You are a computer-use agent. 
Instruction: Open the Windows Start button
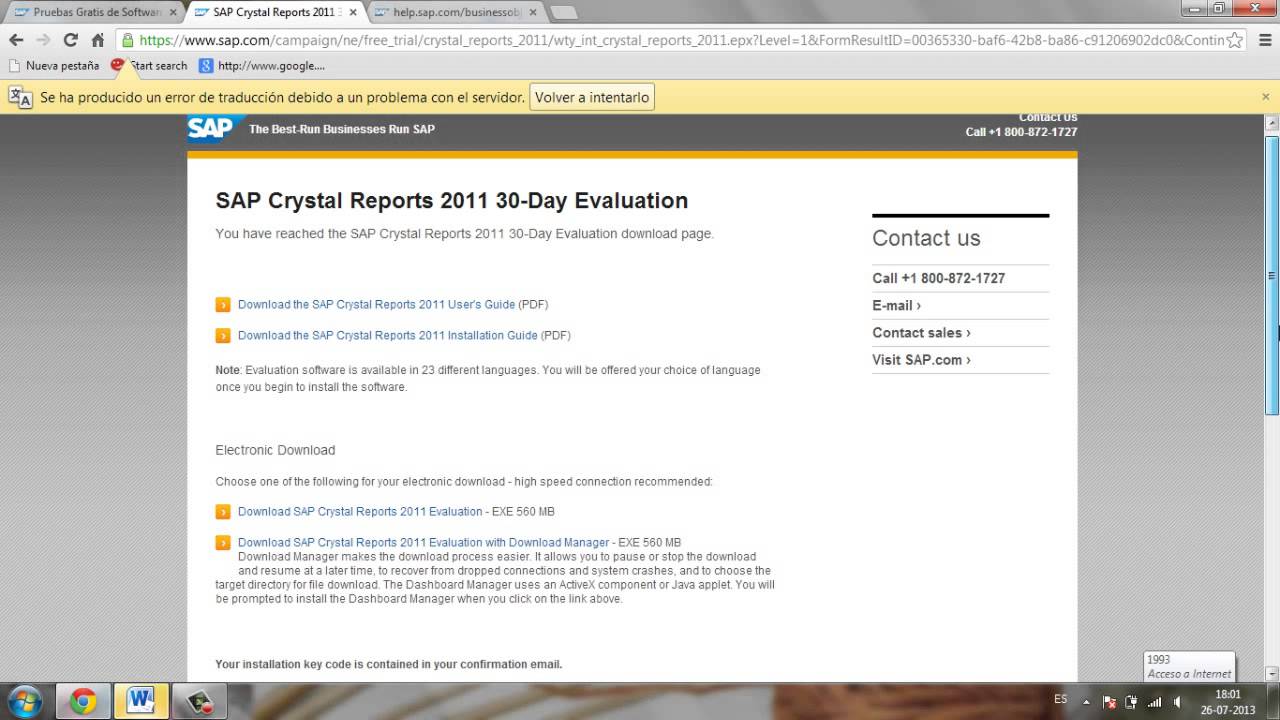pyautogui.click(x=24, y=701)
